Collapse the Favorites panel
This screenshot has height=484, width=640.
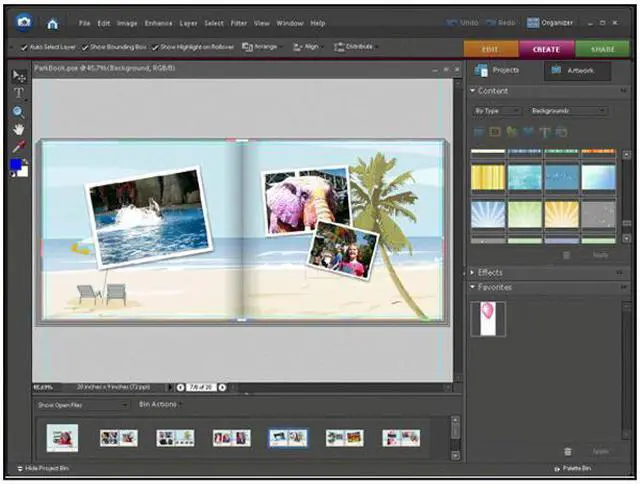coord(473,287)
